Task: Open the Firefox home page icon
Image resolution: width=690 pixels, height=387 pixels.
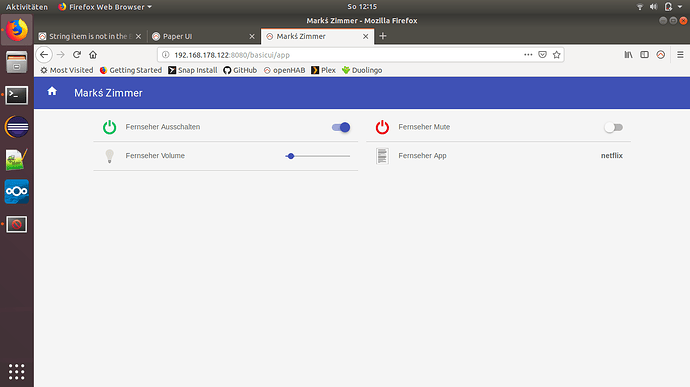Action: click(x=93, y=55)
